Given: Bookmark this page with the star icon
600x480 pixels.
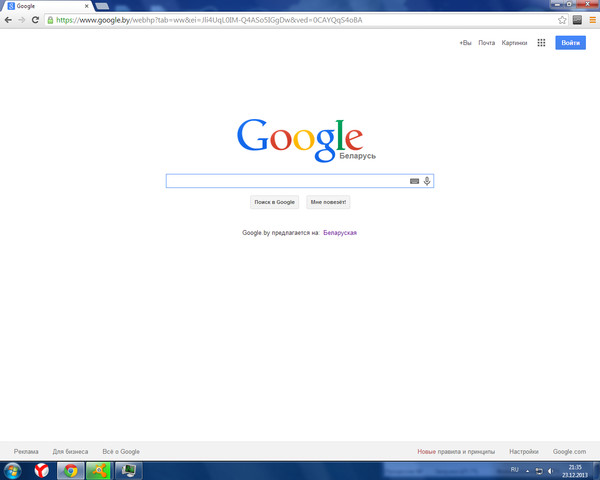Looking at the screenshot, I should [x=562, y=20].
